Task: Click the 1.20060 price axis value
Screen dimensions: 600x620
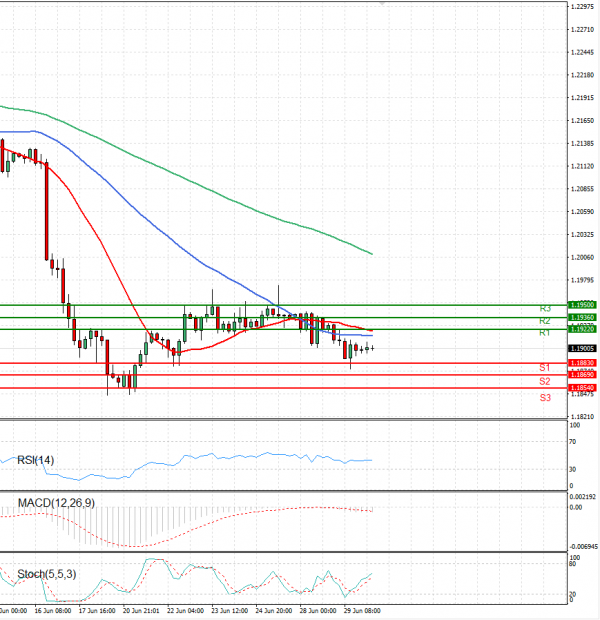Action: (583, 257)
